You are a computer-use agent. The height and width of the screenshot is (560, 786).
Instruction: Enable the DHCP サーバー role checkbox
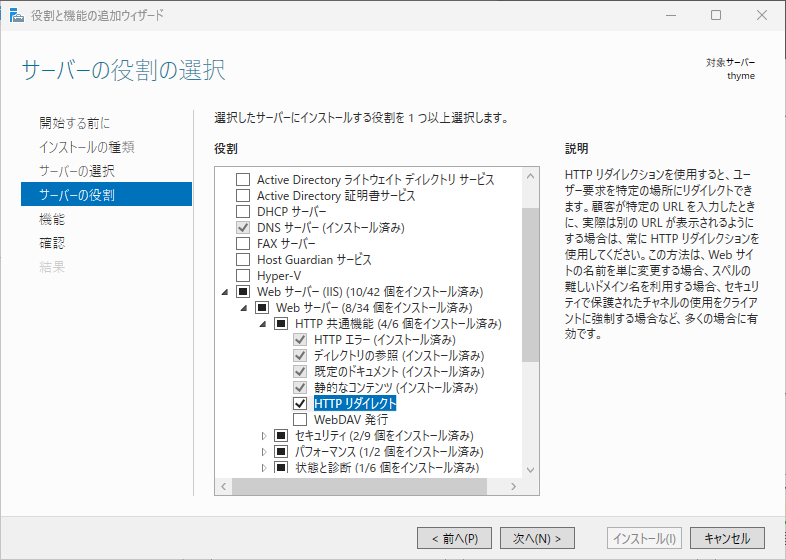pos(243,212)
